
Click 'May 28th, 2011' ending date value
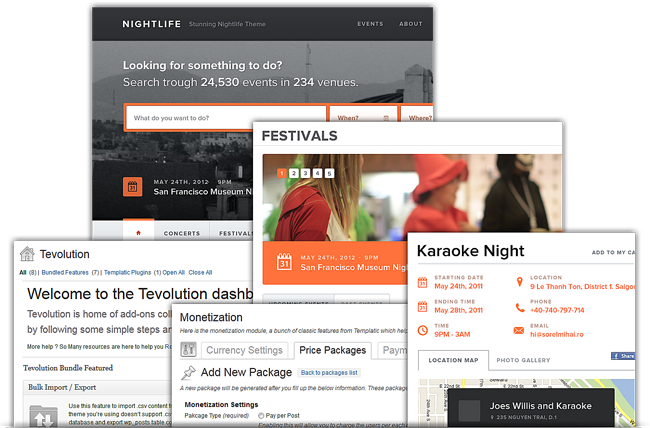pyautogui.click(x=458, y=310)
